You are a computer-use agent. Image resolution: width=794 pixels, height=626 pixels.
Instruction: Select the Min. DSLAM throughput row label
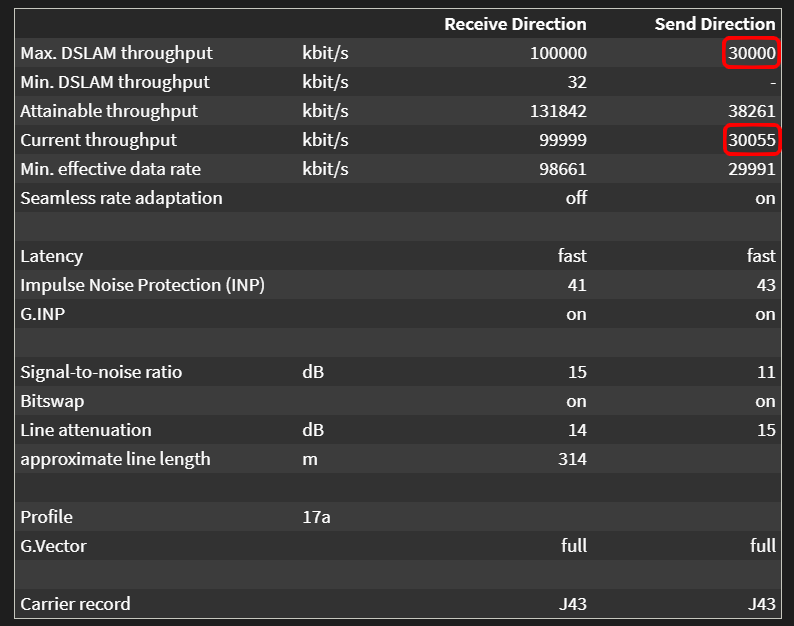[115, 82]
